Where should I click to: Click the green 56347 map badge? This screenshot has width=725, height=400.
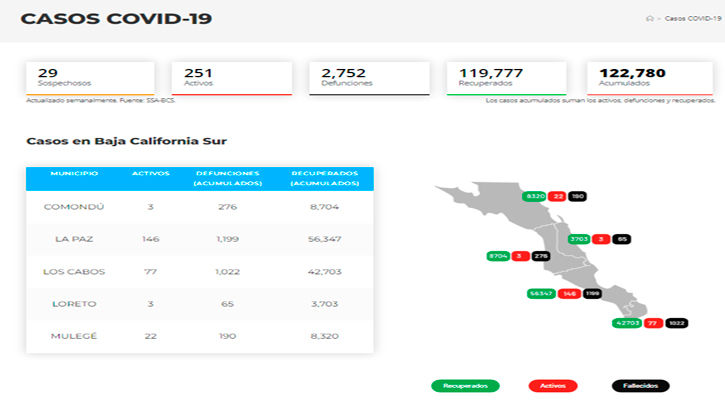541,294
